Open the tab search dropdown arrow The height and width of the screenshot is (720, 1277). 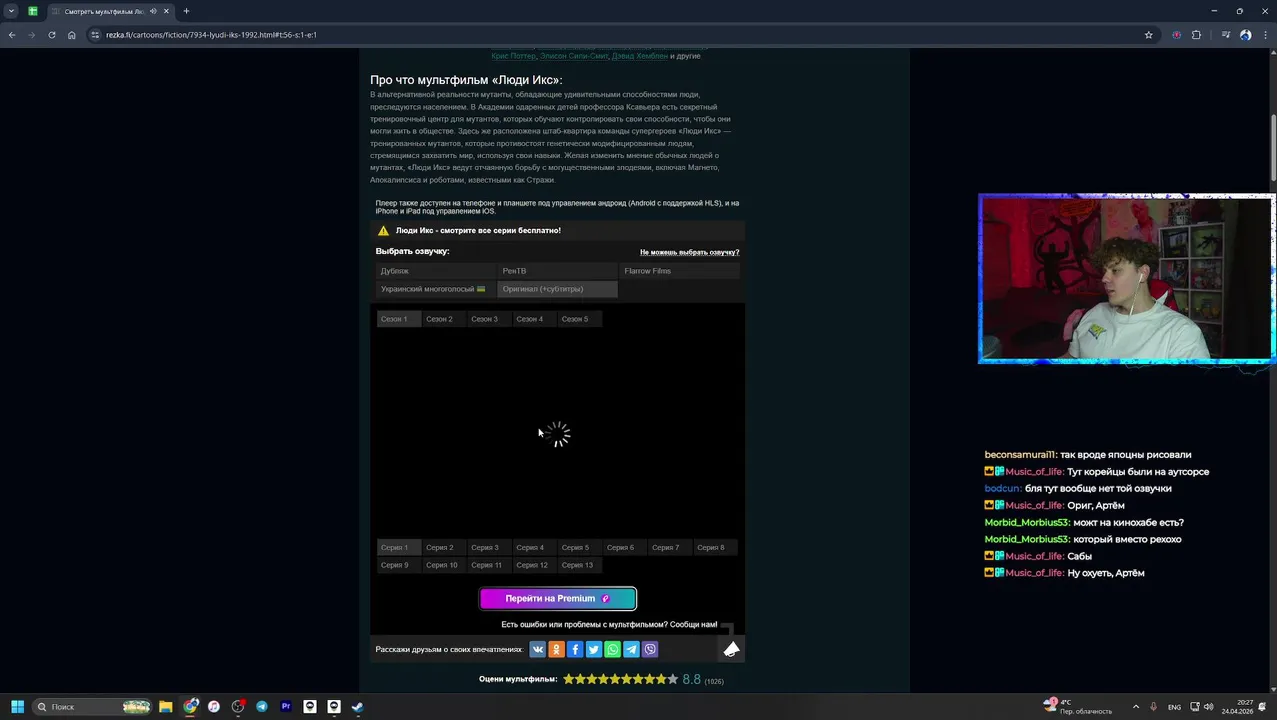[11, 11]
